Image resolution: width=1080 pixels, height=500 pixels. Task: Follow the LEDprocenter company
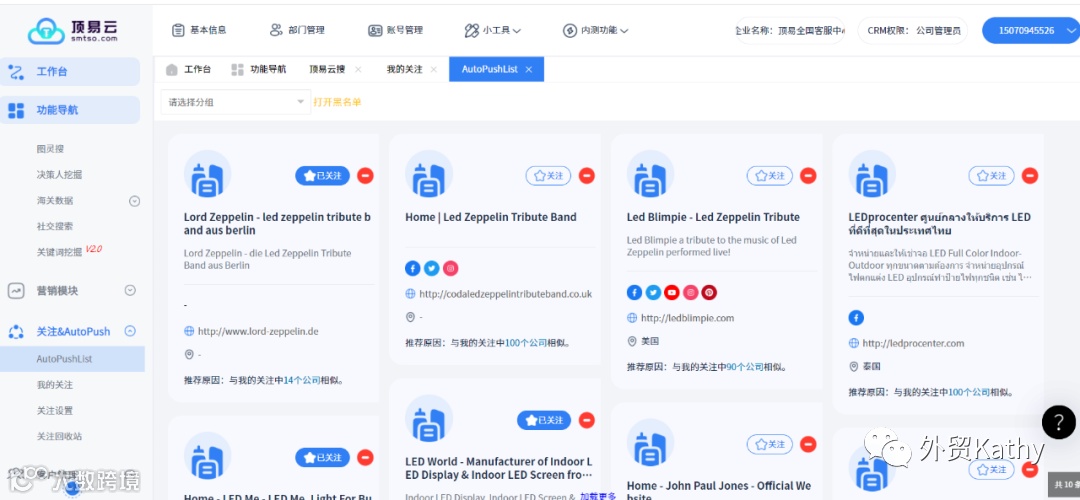[991, 176]
